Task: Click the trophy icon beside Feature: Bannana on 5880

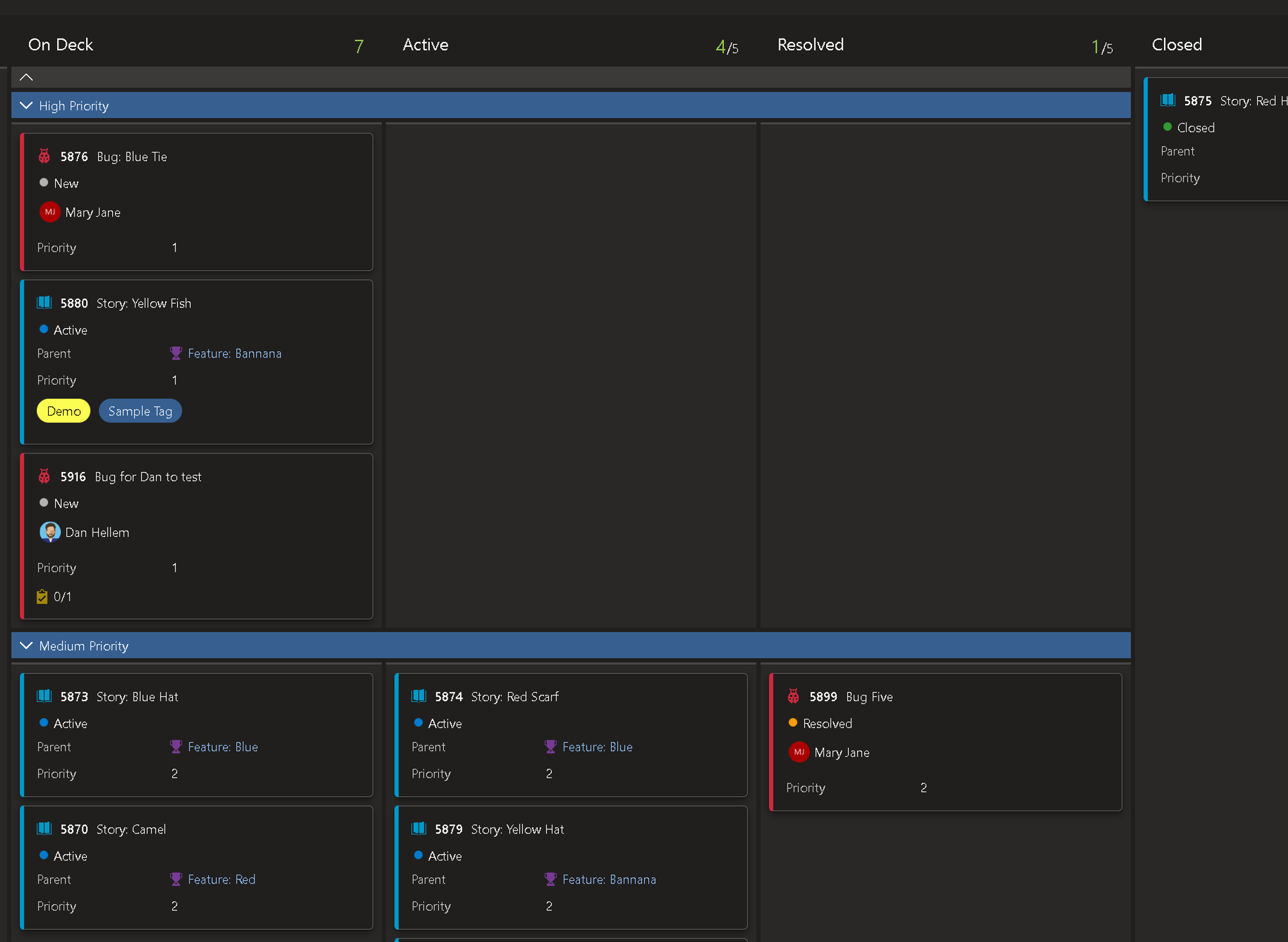Action: 175,353
